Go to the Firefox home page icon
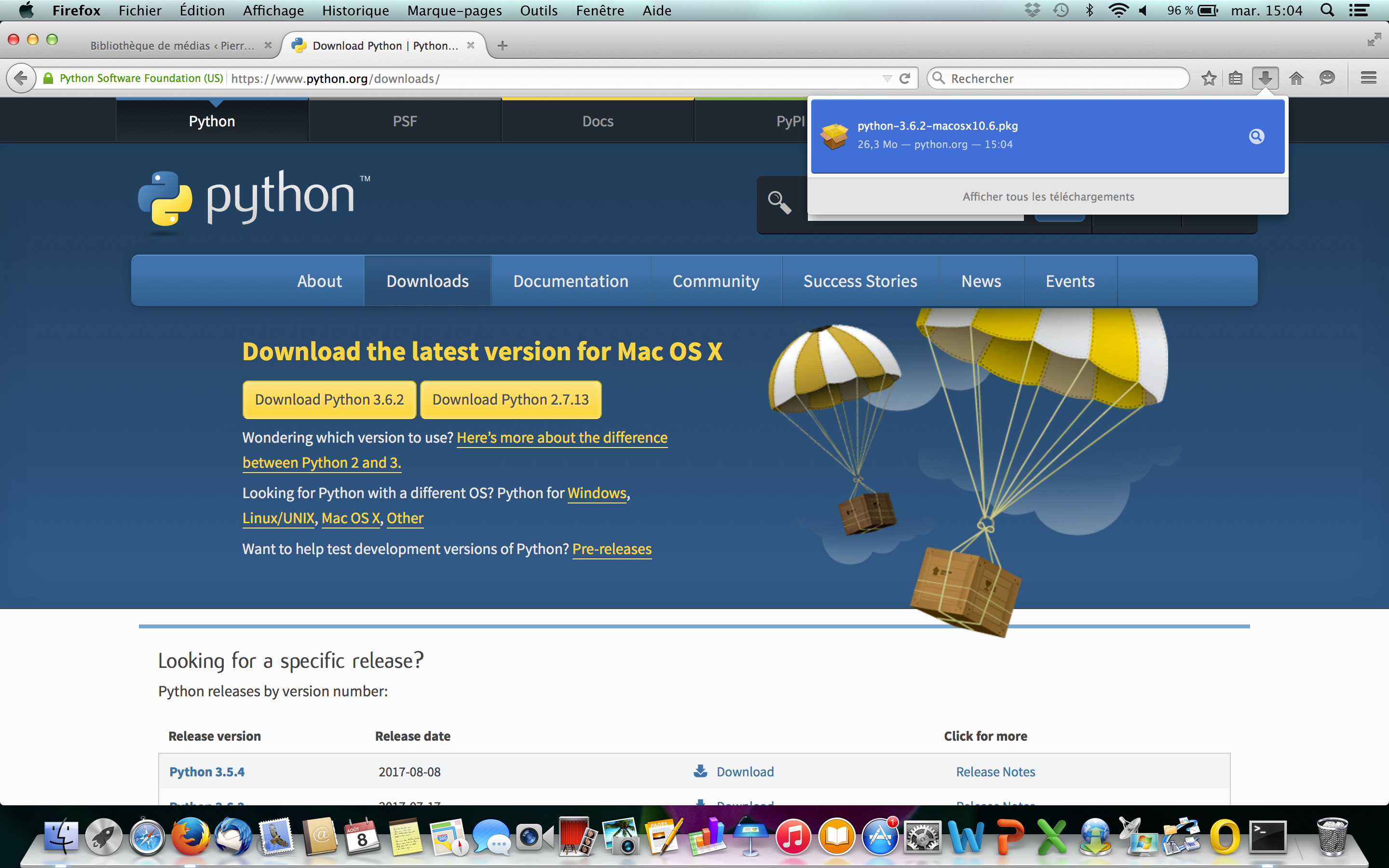This screenshot has width=1389, height=868. point(1296,78)
